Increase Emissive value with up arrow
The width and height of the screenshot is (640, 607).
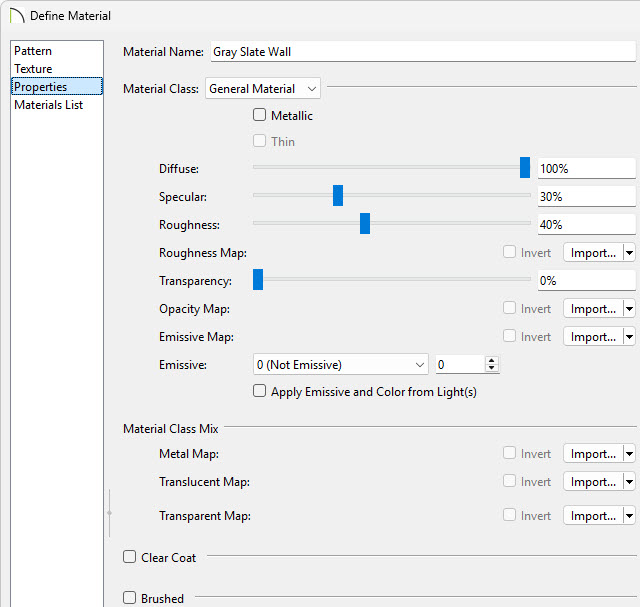click(492, 360)
